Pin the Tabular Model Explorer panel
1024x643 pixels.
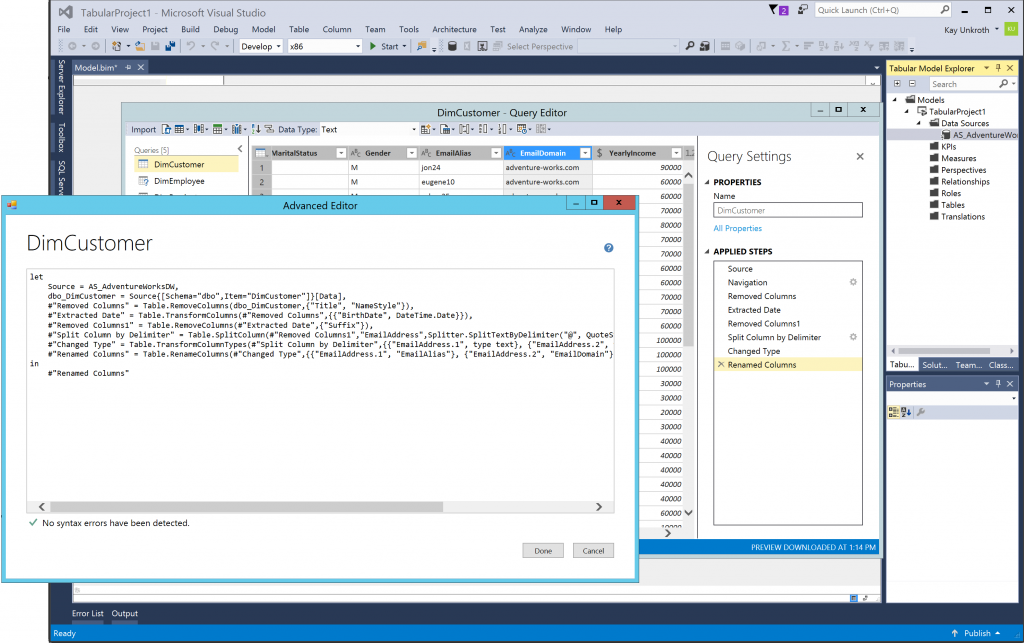[x=998, y=68]
